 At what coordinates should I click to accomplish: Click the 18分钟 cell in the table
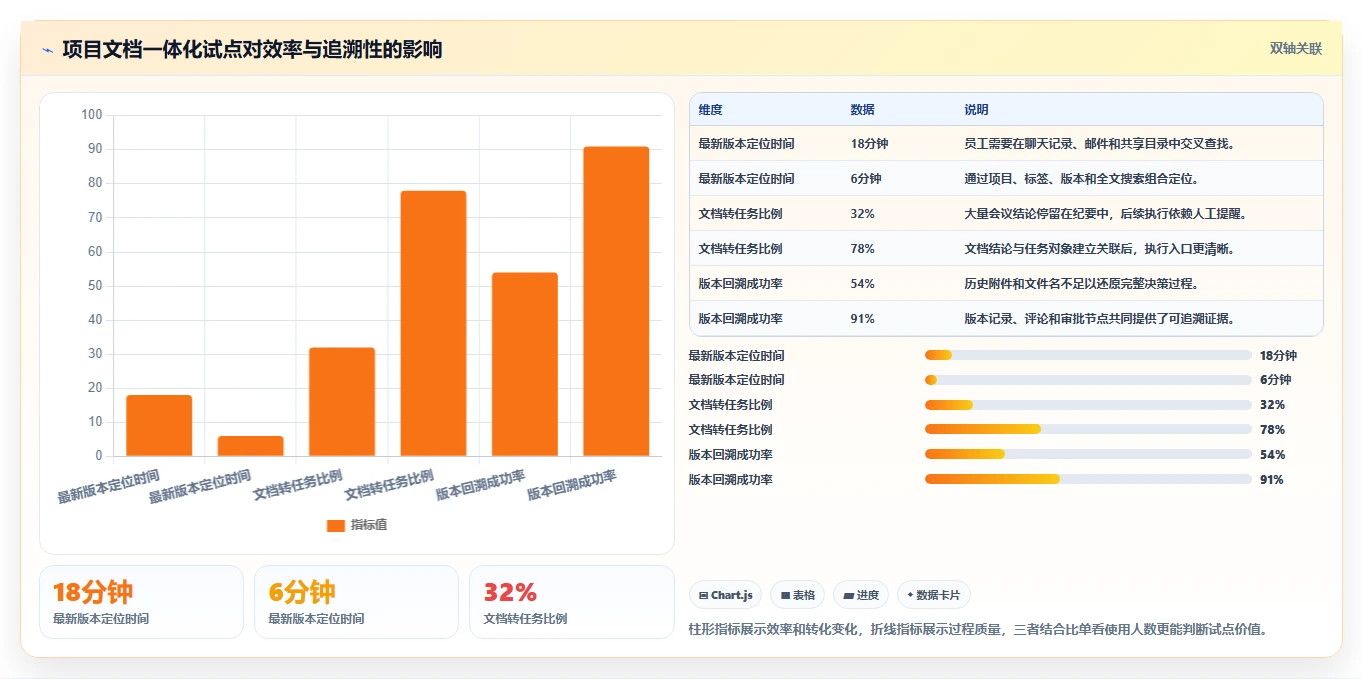pyautogui.click(x=869, y=144)
